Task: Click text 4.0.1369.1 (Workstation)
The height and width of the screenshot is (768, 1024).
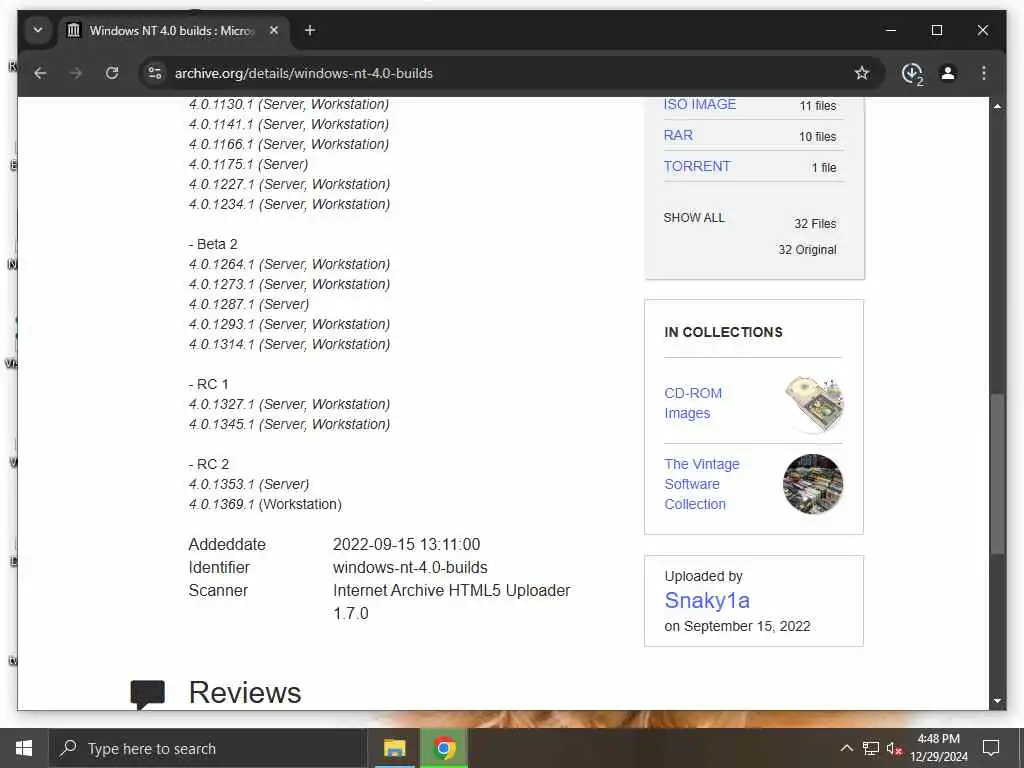Action: [x=265, y=504]
